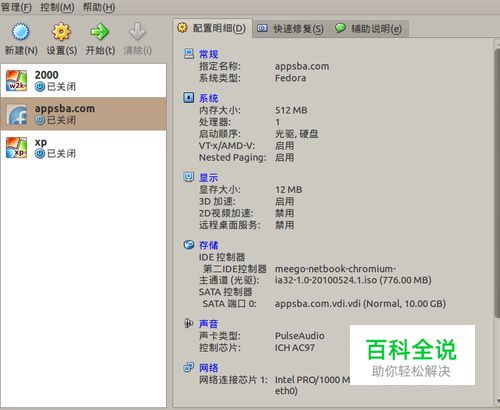The height and width of the screenshot is (410, 500).
Task: Open the 声音 settings link
Action: coord(209,324)
